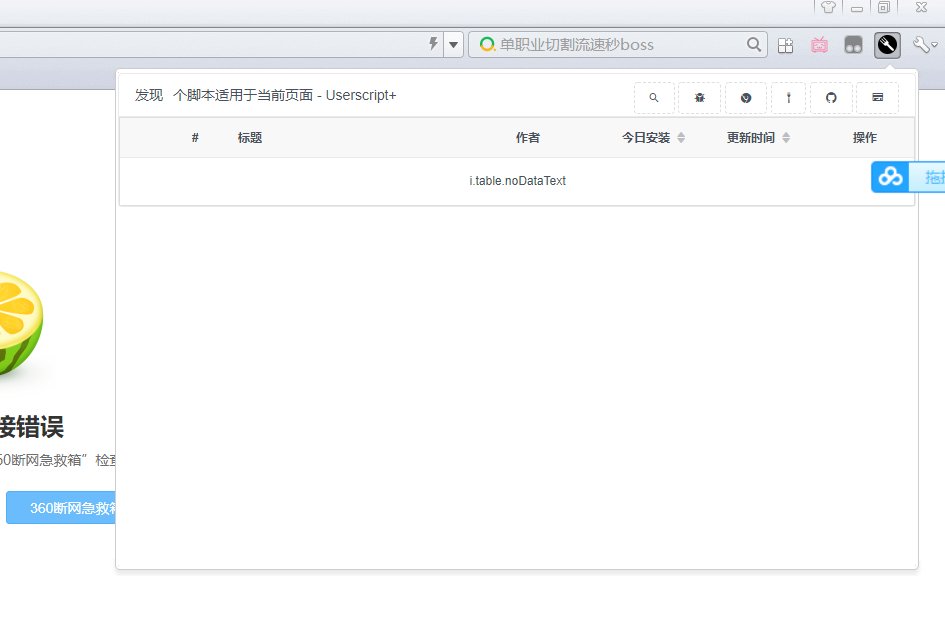The height and width of the screenshot is (637, 945).
Task: Close the browser window
Action: pos(921,7)
